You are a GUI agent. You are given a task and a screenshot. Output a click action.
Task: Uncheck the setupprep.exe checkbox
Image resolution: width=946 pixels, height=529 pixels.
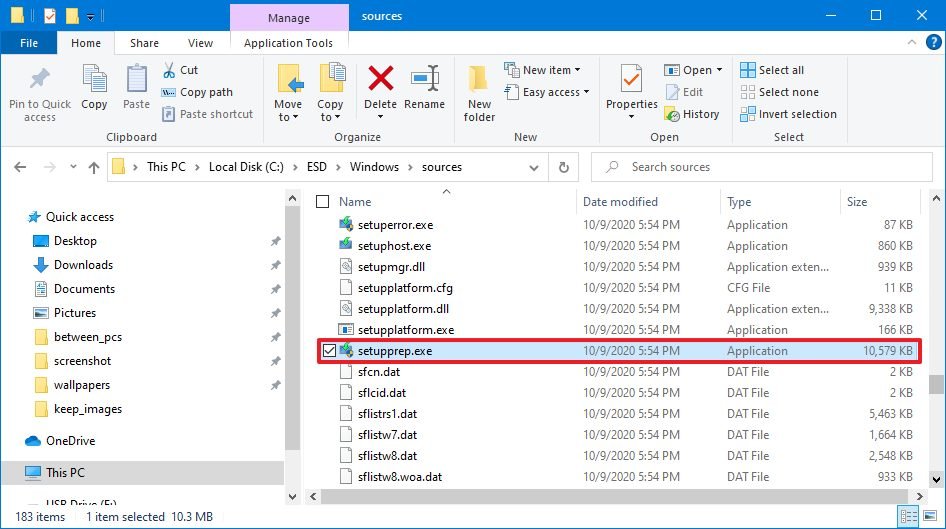tap(329, 350)
